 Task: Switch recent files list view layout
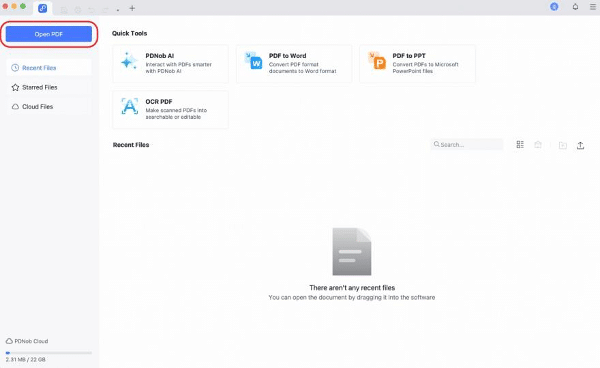pos(520,144)
